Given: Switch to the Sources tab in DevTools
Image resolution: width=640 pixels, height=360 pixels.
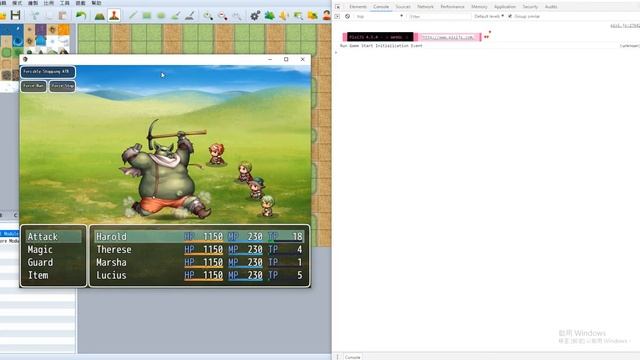Looking at the screenshot, I should [402, 7].
